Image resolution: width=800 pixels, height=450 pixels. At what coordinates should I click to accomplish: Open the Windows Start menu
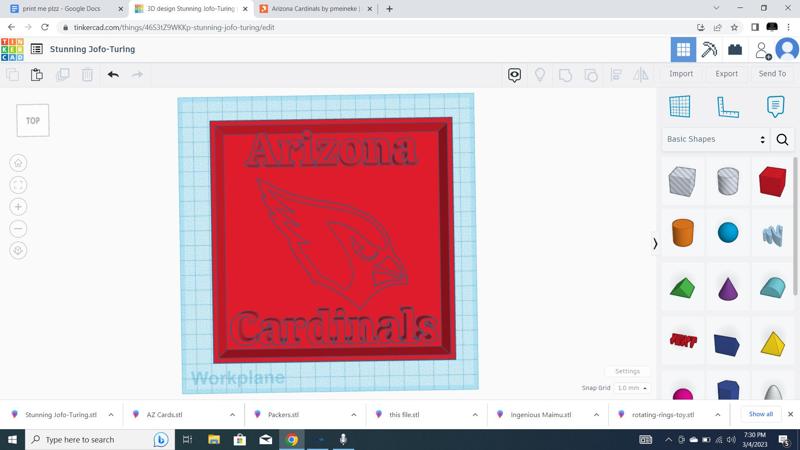(12, 439)
